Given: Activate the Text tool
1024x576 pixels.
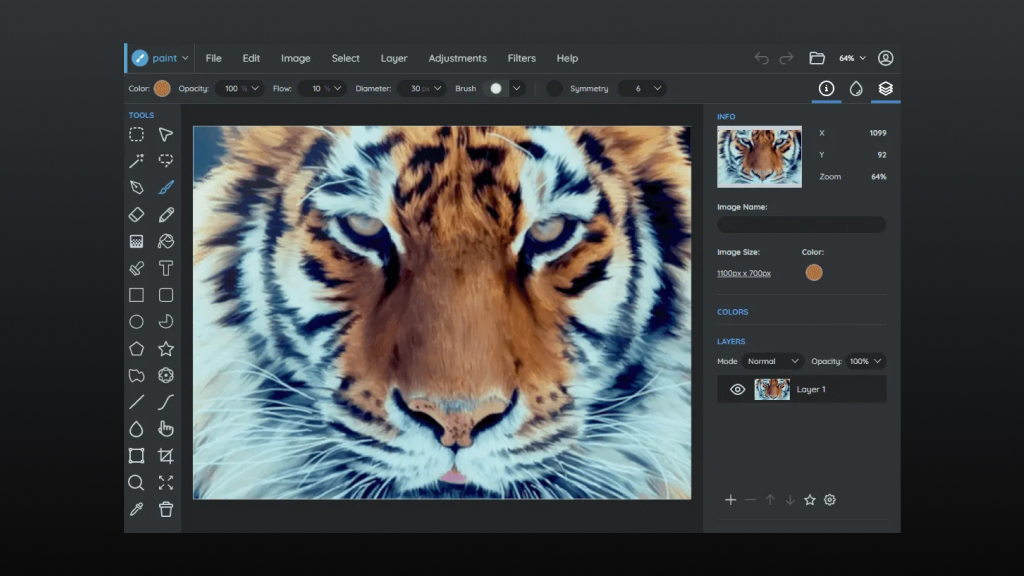Looking at the screenshot, I should point(166,268).
